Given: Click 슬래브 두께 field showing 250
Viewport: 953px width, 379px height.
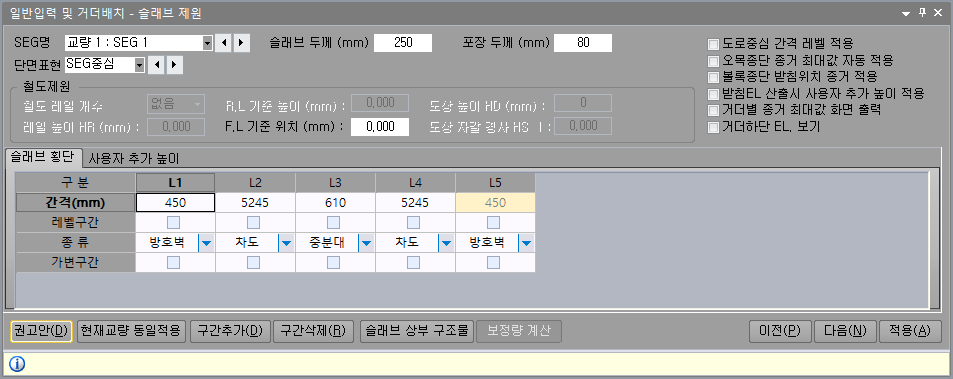Looking at the screenshot, I should pyautogui.click(x=403, y=43).
